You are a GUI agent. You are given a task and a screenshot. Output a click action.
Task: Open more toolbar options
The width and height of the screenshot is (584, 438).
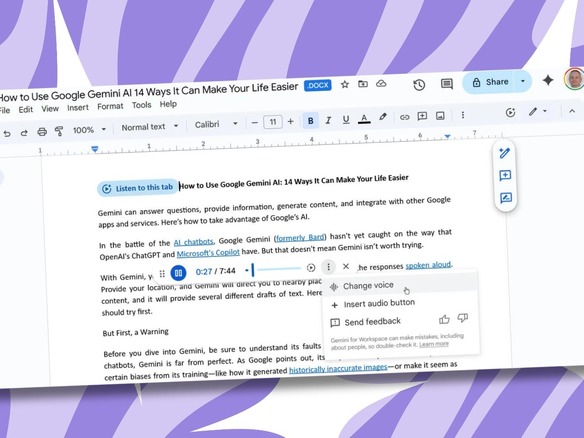[x=463, y=115]
